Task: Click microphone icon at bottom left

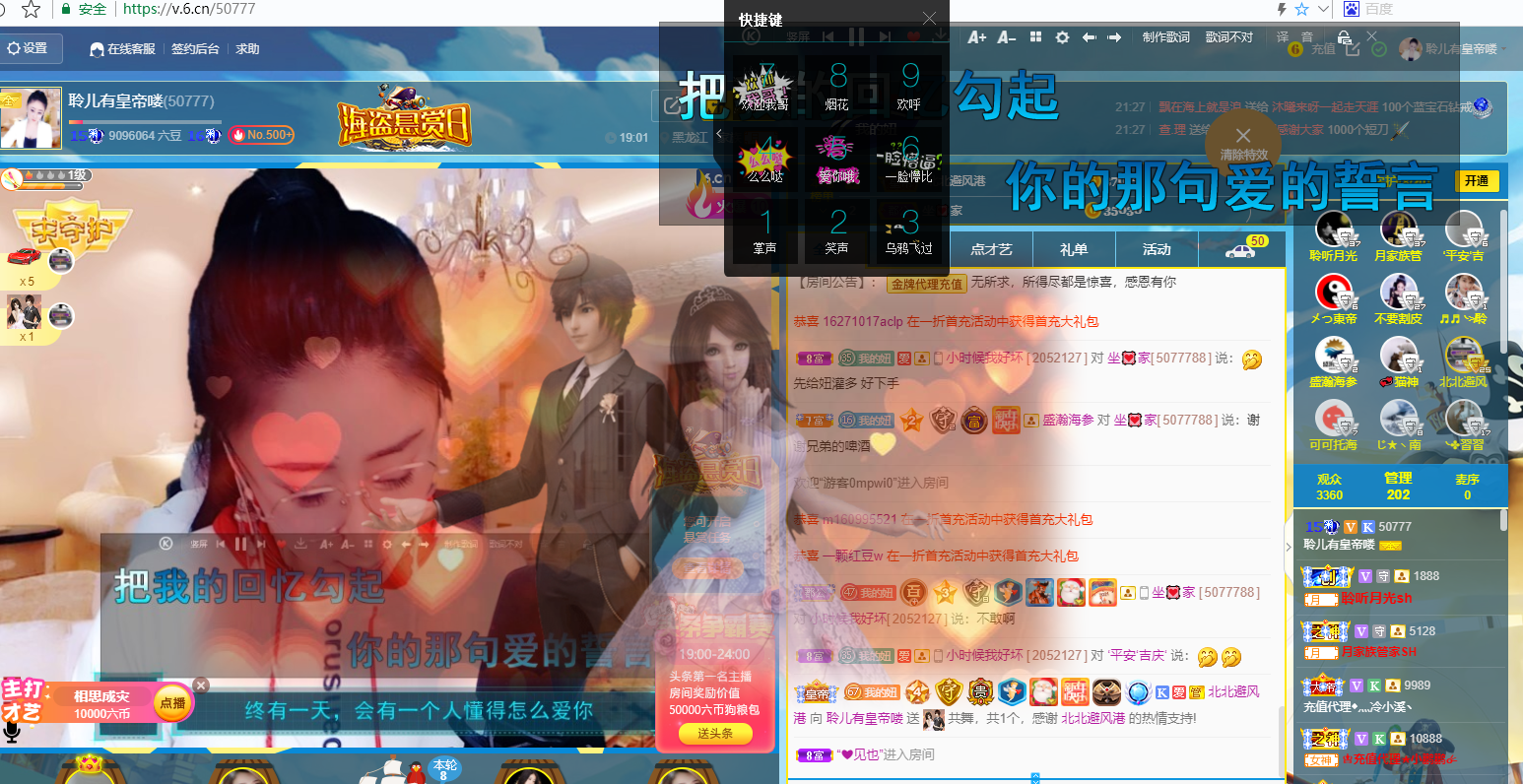Action: click(x=11, y=732)
